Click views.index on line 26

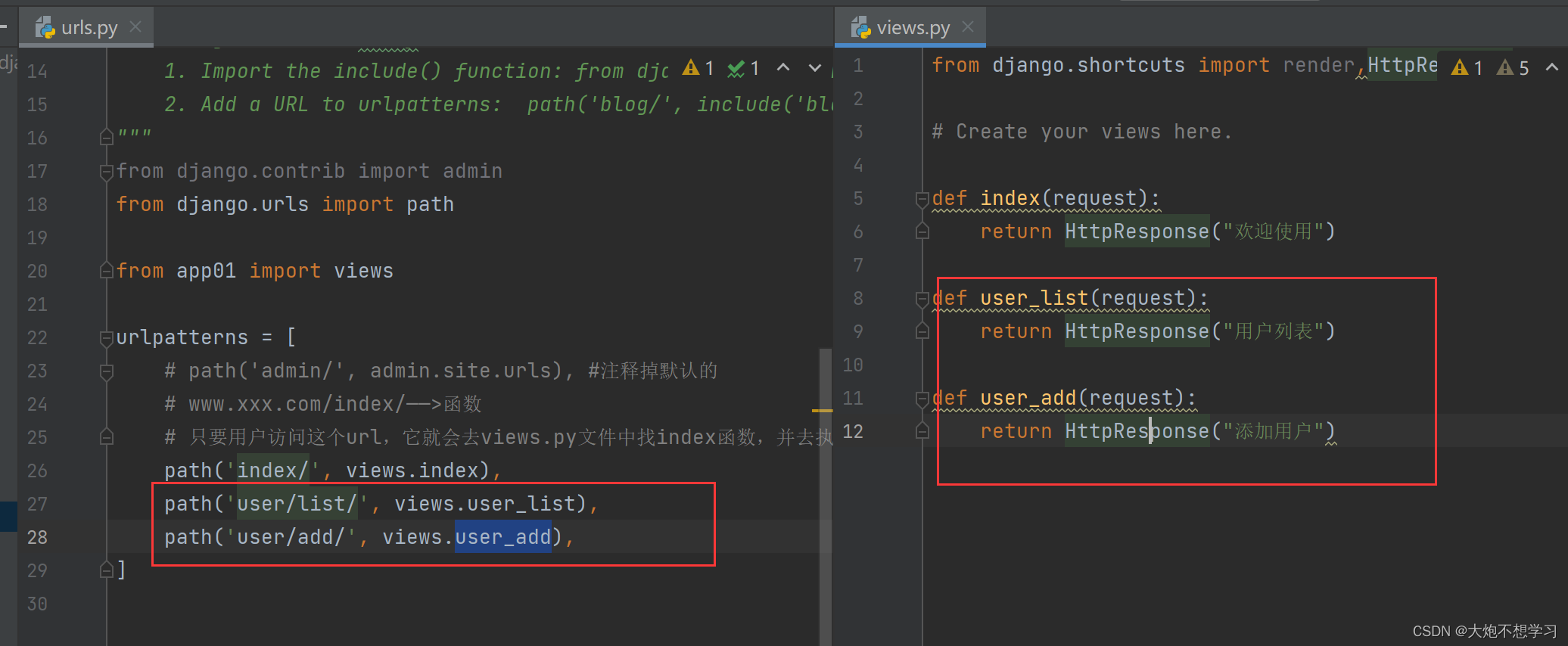[x=412, y=471]
